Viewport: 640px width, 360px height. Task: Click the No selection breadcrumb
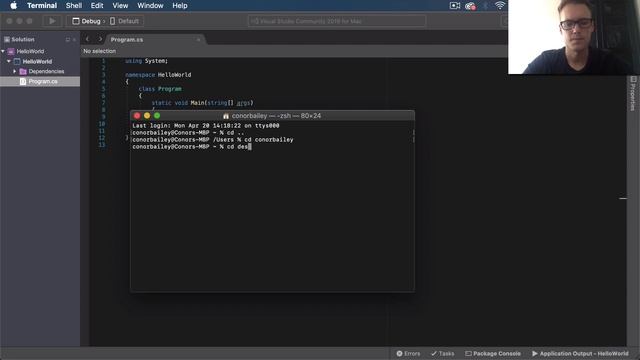pos(100,51)
